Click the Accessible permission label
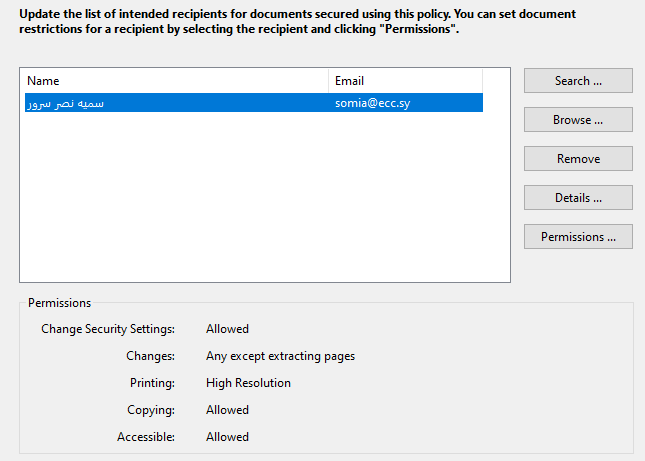Image resolution: width=645 pixels, height=461 pixels. point(146,437)
